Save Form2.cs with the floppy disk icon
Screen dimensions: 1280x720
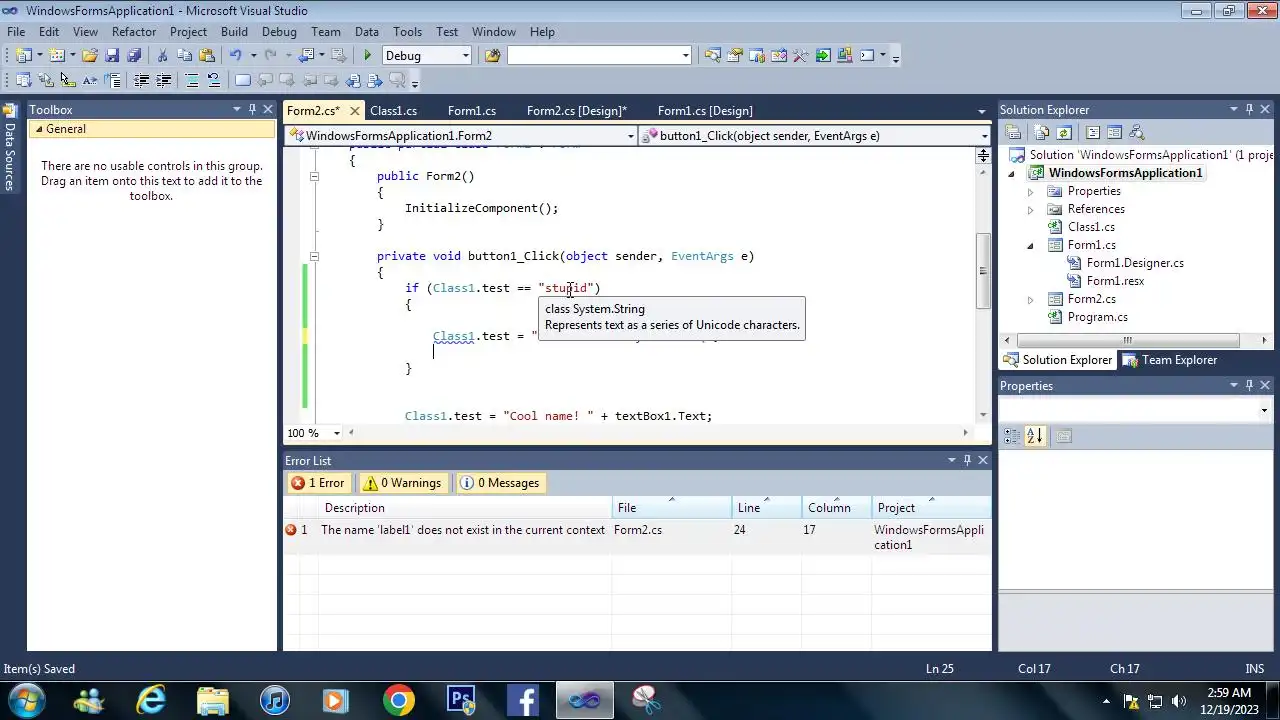click(112, 56)
